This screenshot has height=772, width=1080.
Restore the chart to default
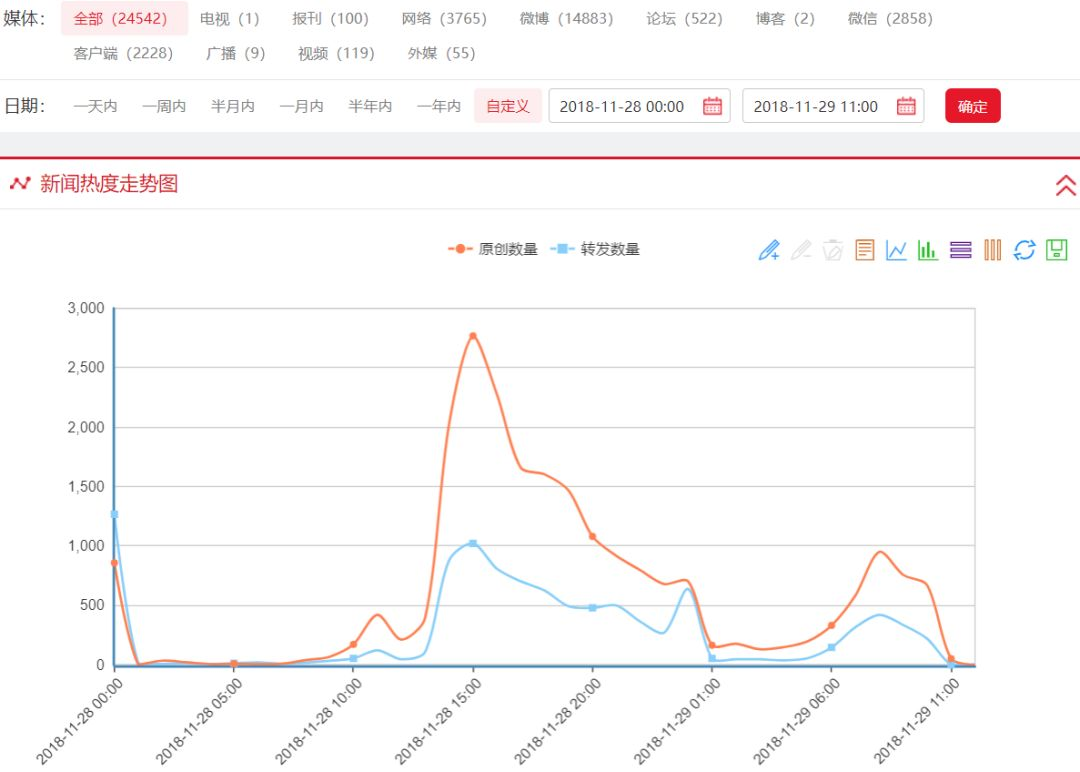[1024, 249]
